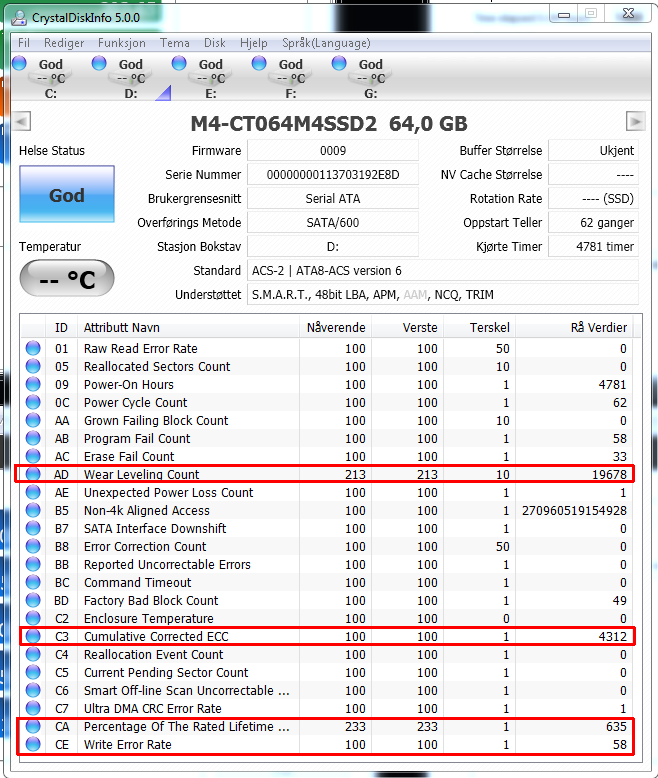This screenshot has width=658, height=778.
Task: Open the Tema menu
Action: 175,43
